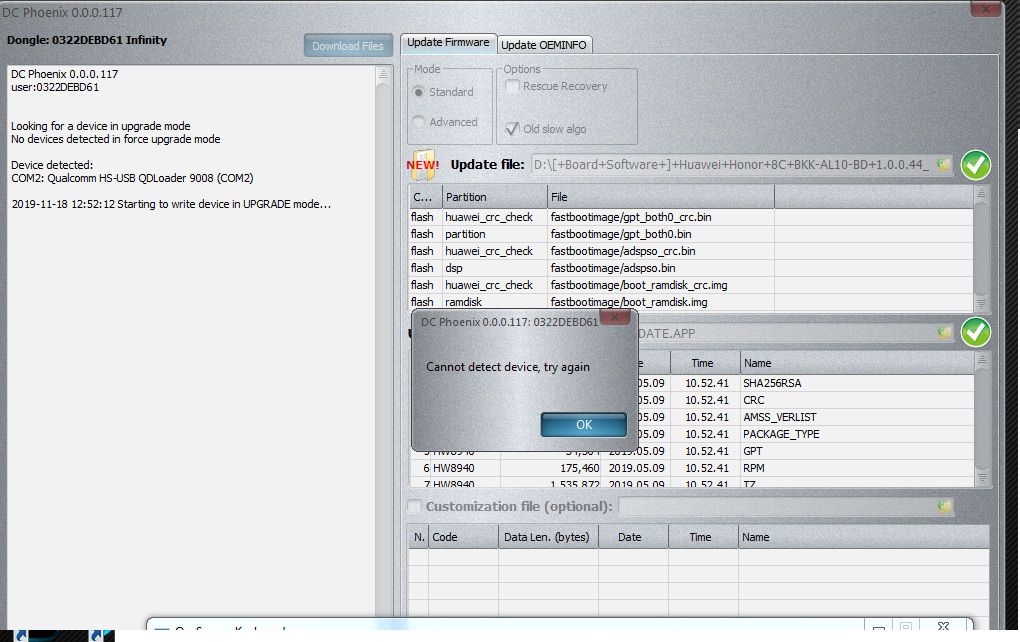
Task: Select the ramdisk partition row
Action: pos(691,302)
